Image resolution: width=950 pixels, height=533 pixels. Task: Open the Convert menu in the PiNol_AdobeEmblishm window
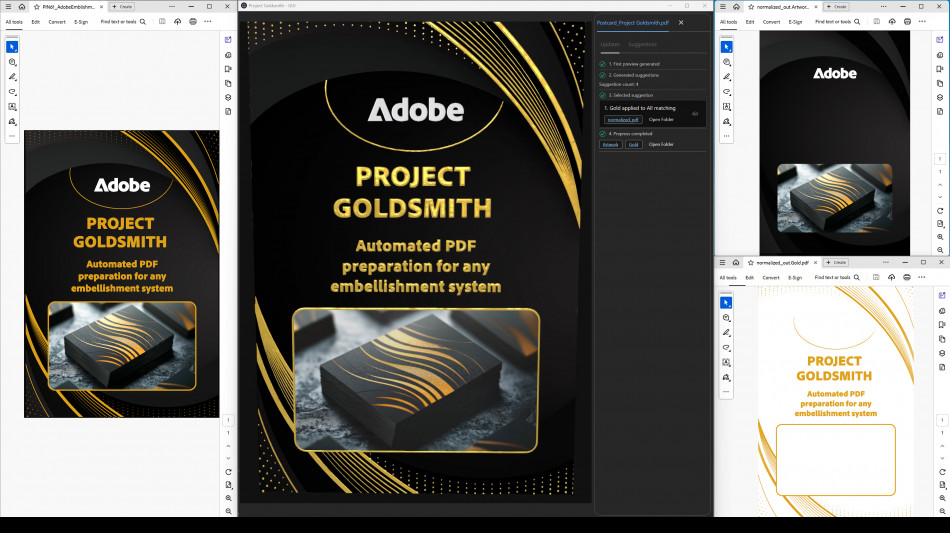(57, 21)
